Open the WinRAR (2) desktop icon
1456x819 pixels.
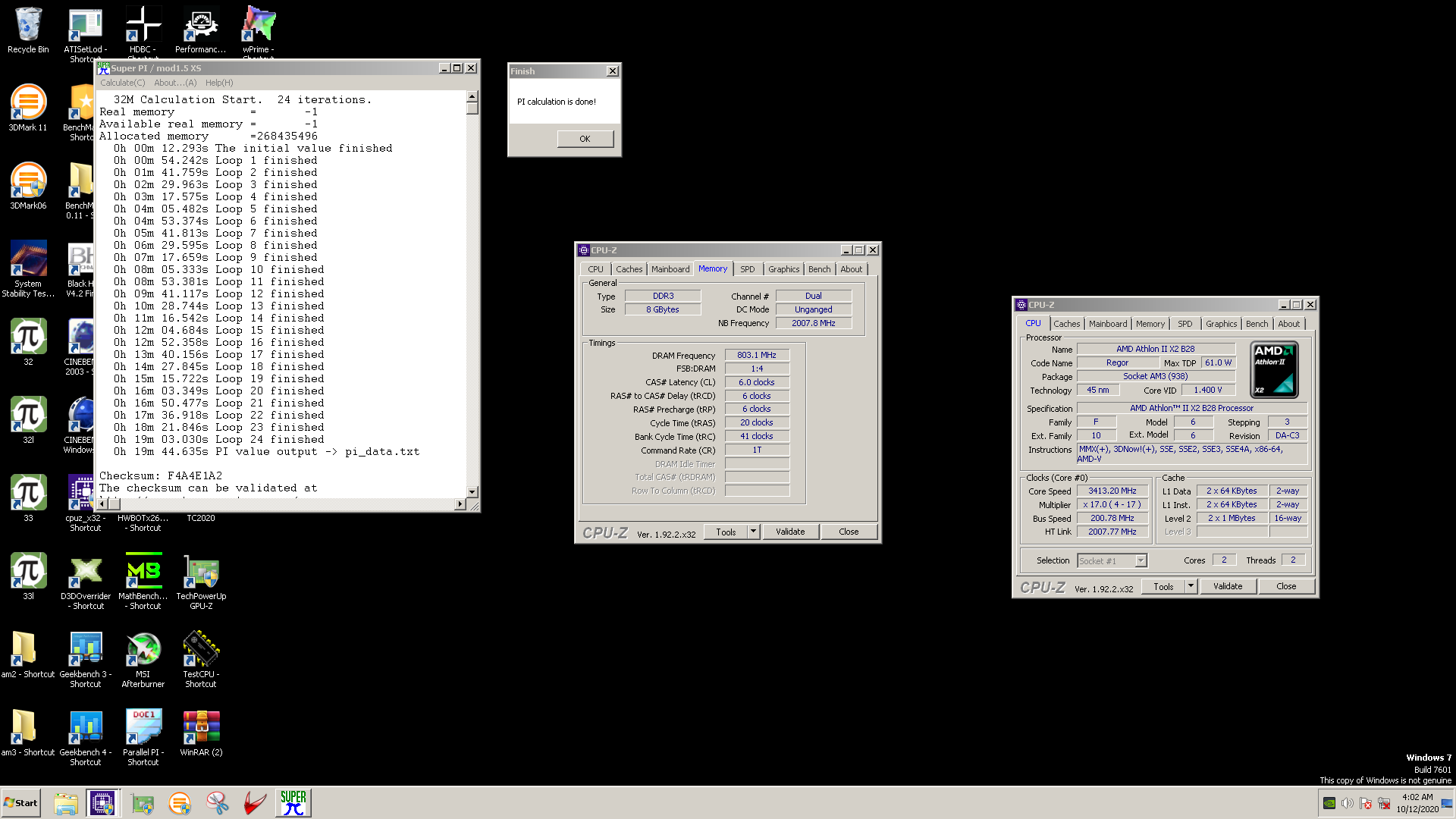point(201,733)
